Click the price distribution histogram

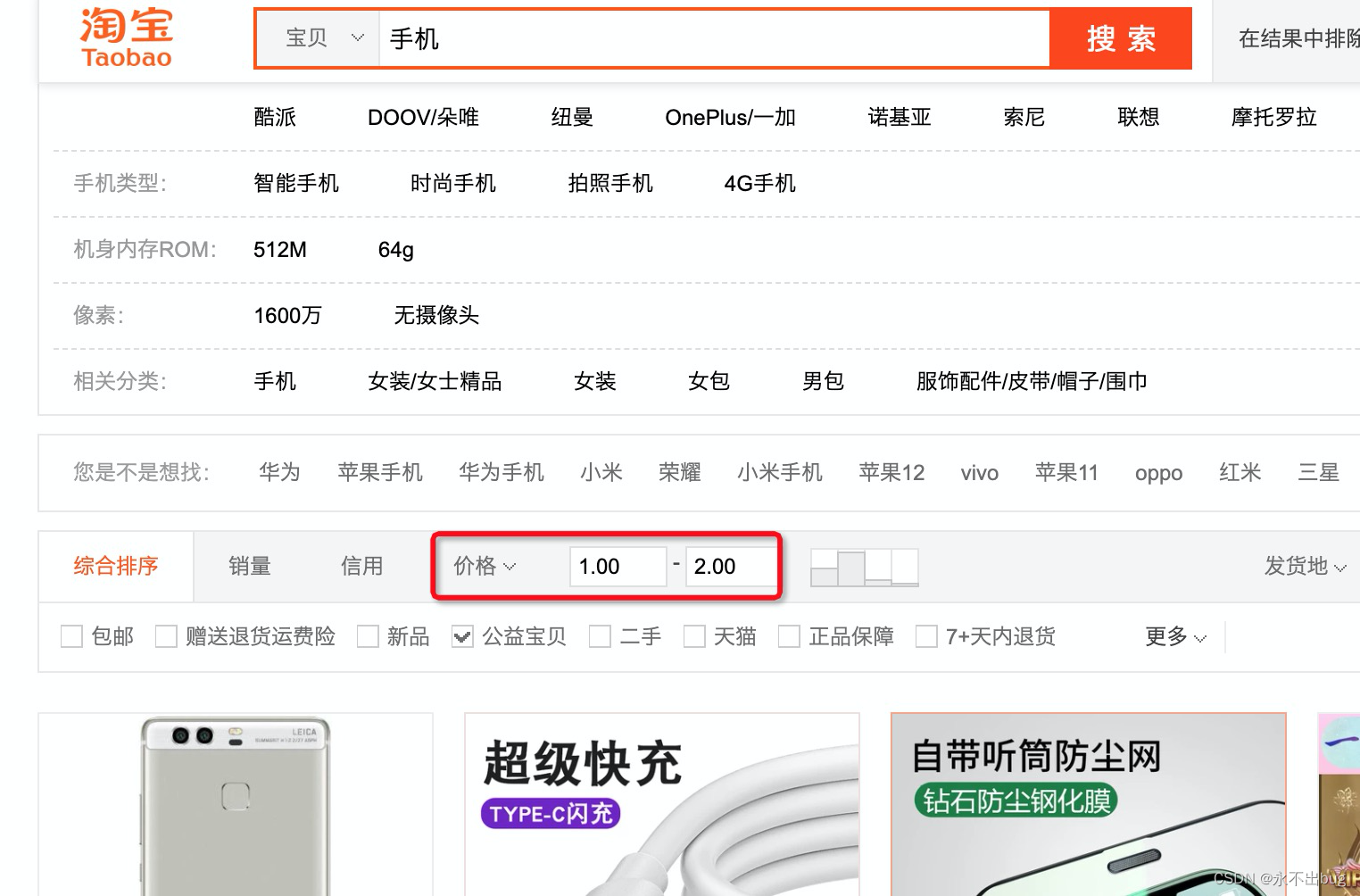pos(865,567)
